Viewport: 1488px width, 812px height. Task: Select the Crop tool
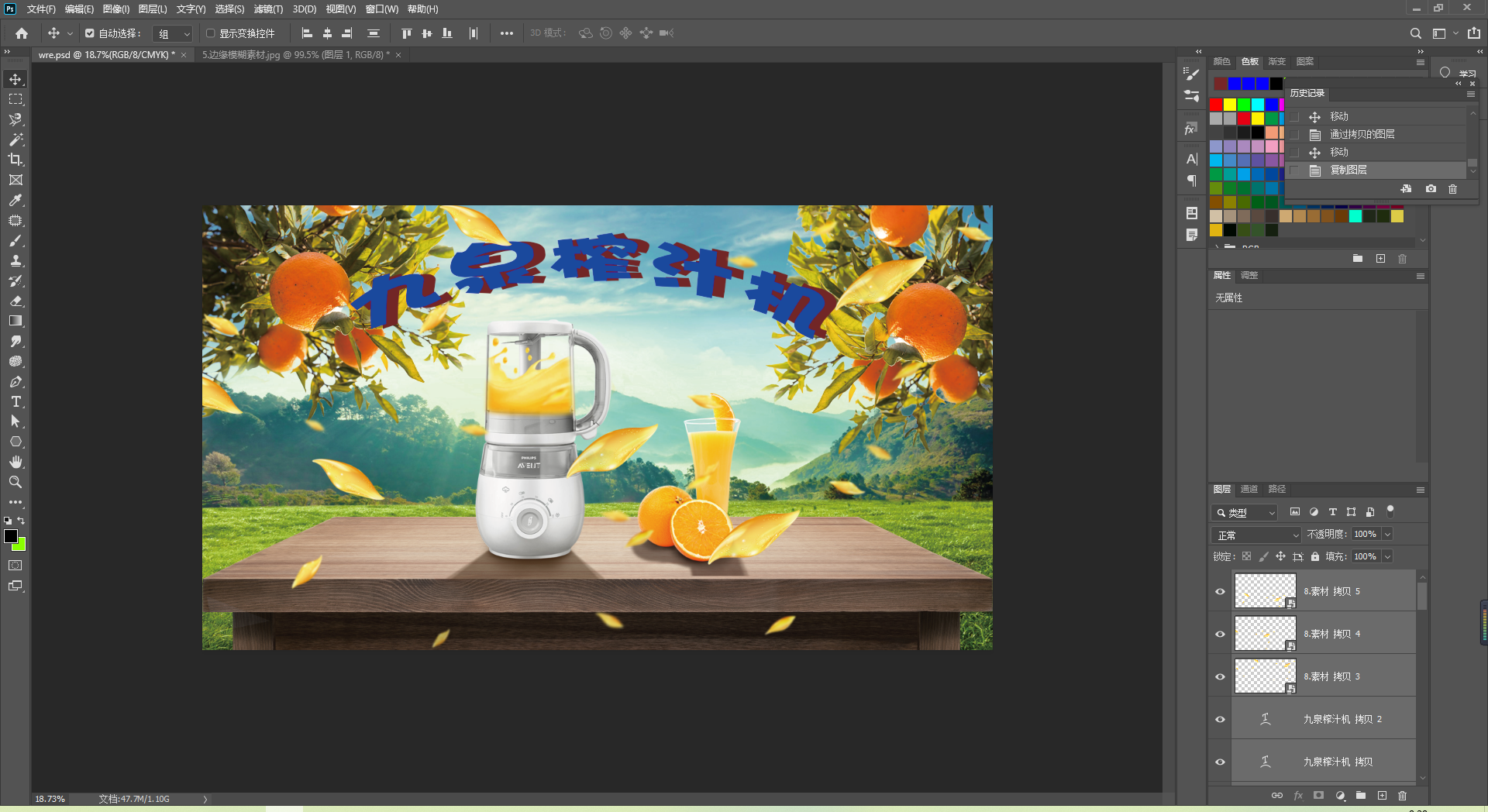pyautogui.click(x=15, y=160)
